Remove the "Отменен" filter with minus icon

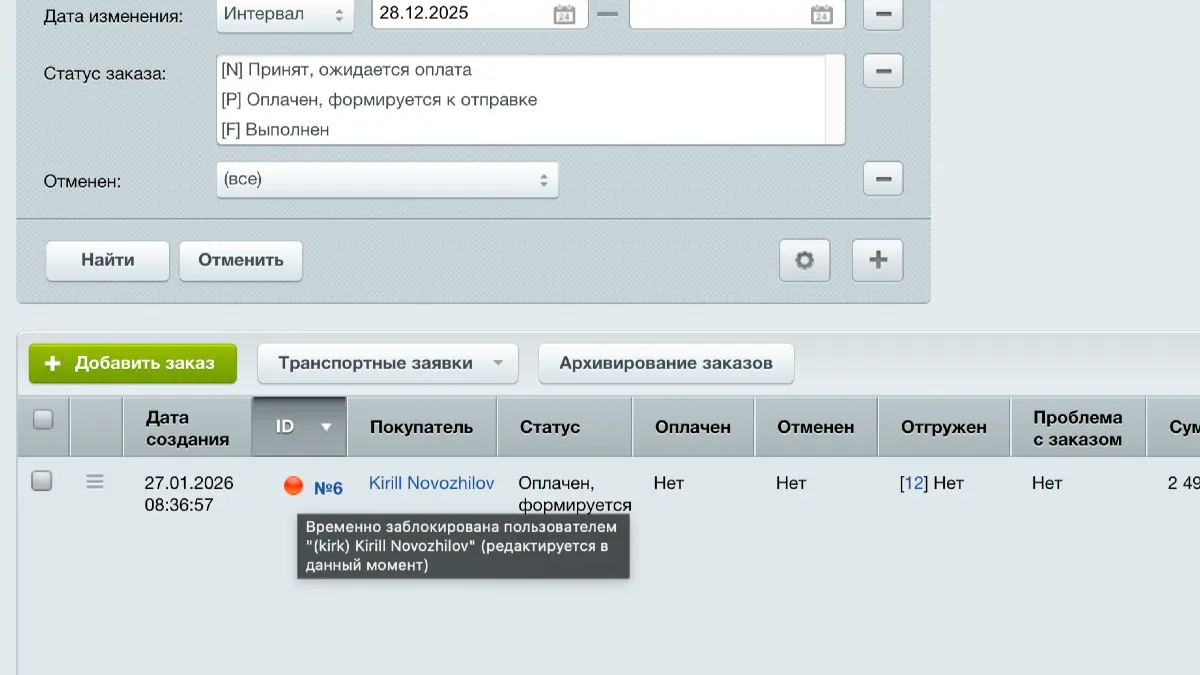tap(882, 178)
